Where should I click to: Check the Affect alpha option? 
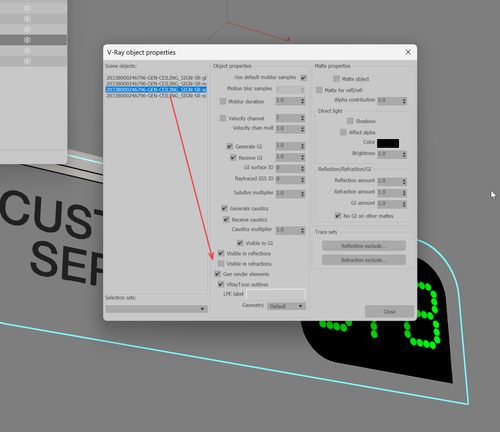click(343, 132)
